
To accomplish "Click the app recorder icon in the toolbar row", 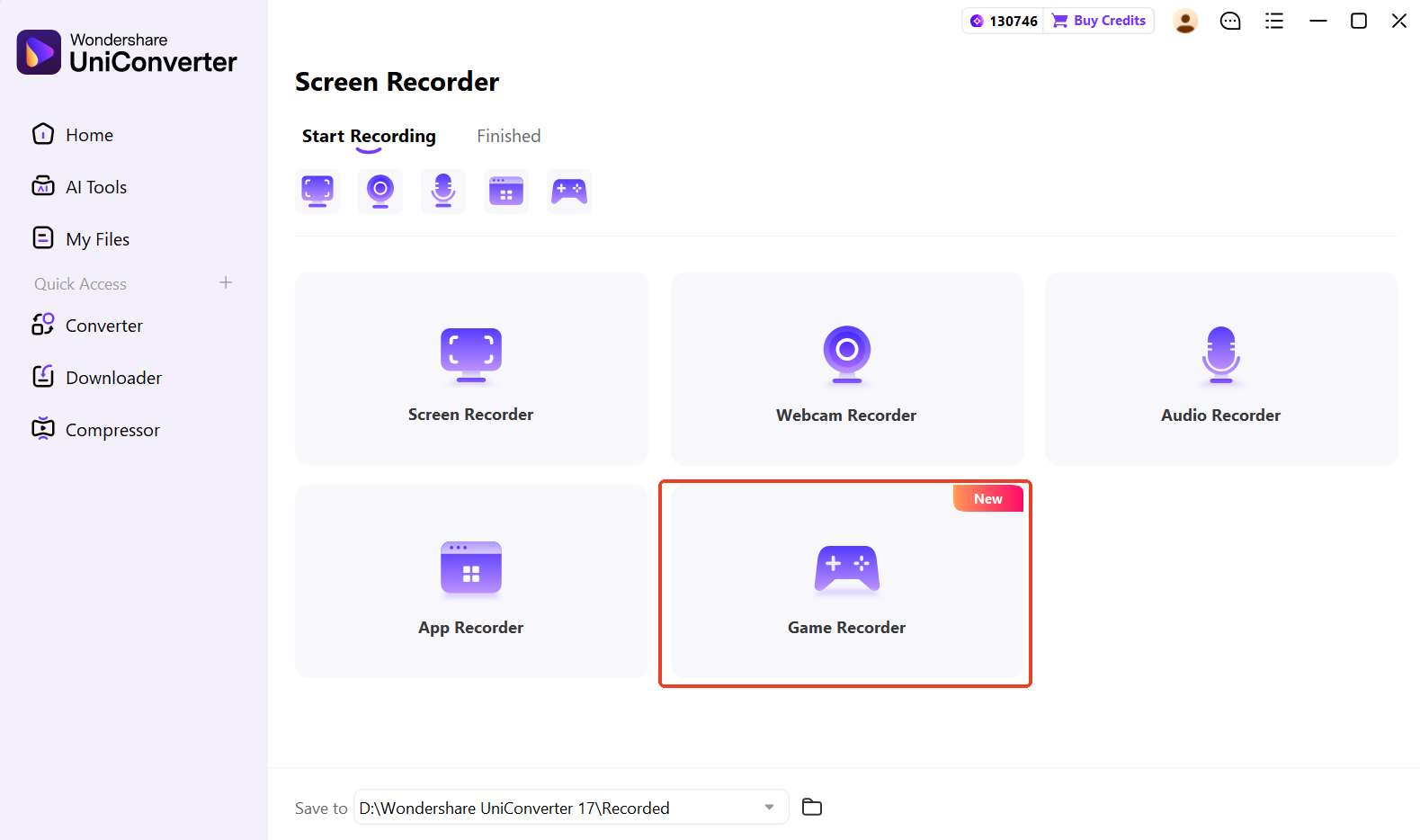I will [x=506, y=191].
